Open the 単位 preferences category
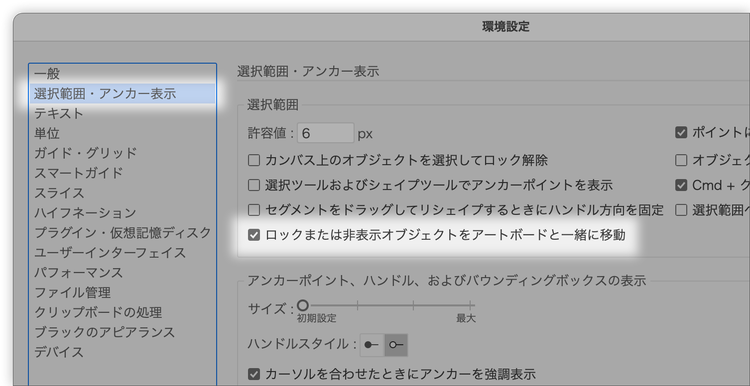 pos(122,133)
